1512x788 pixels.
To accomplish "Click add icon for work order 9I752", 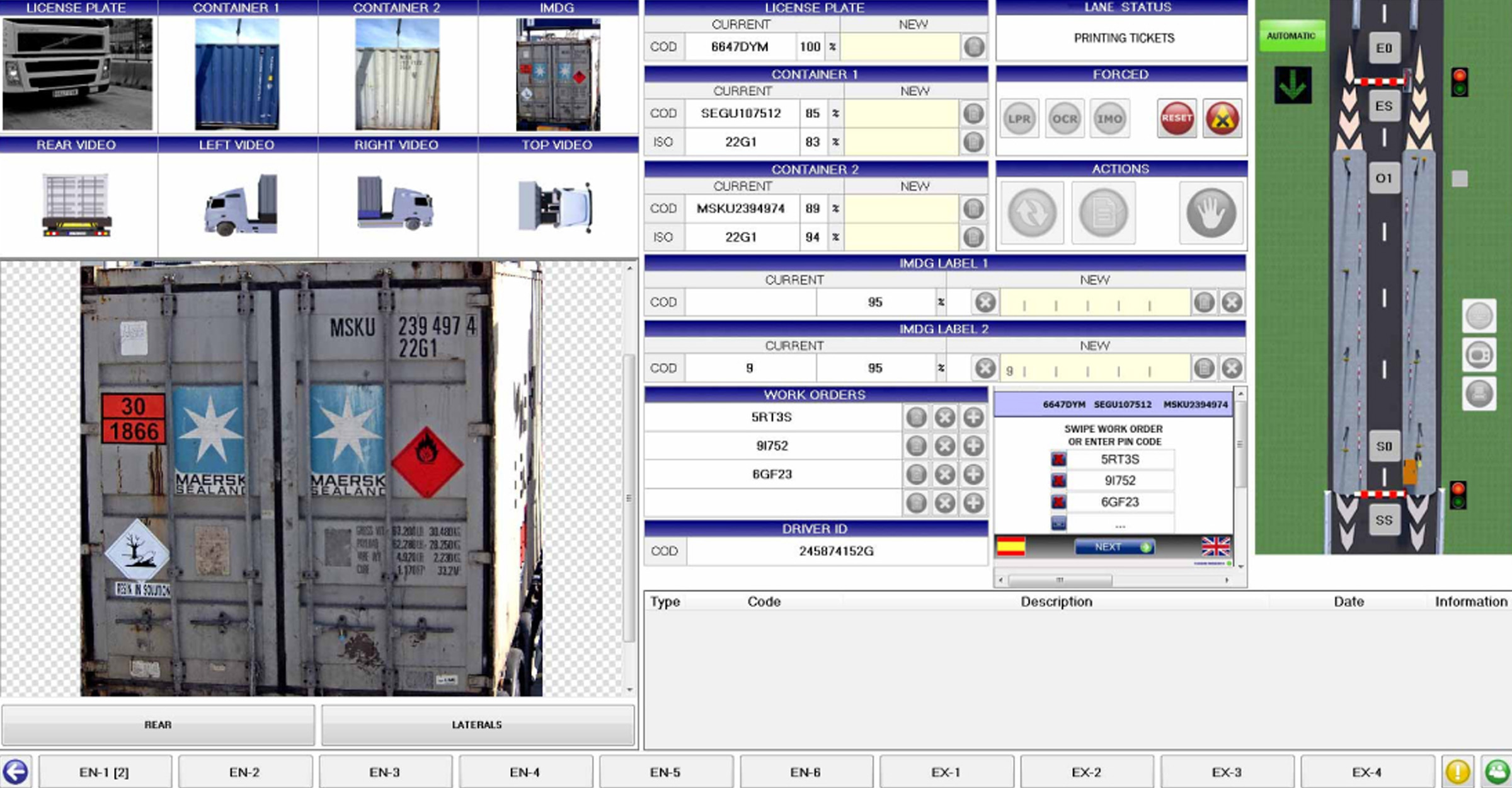I will coord(973,446).
